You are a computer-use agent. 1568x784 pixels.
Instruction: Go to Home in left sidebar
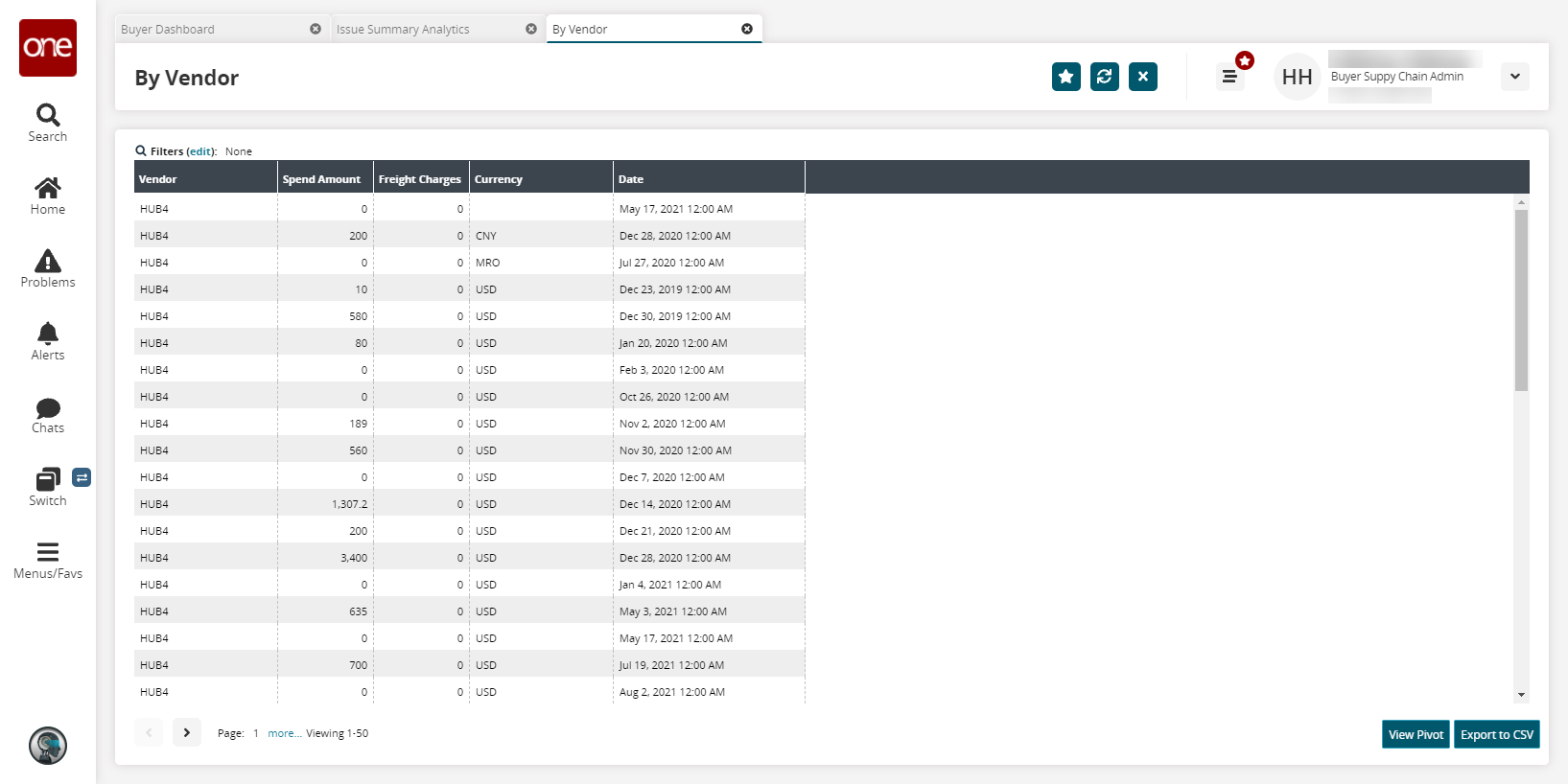(48, 189)
